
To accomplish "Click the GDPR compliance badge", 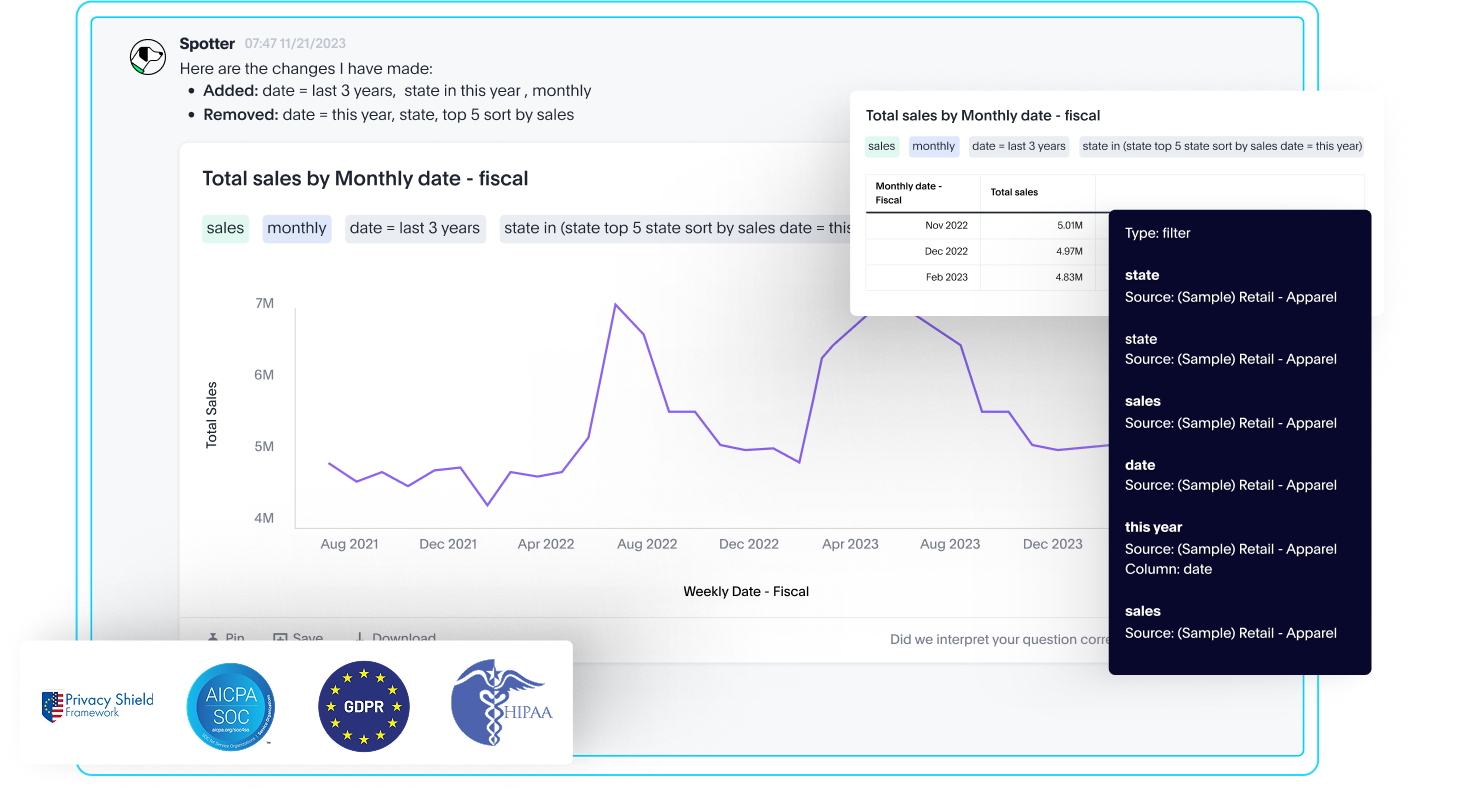I will click(364, 705).
